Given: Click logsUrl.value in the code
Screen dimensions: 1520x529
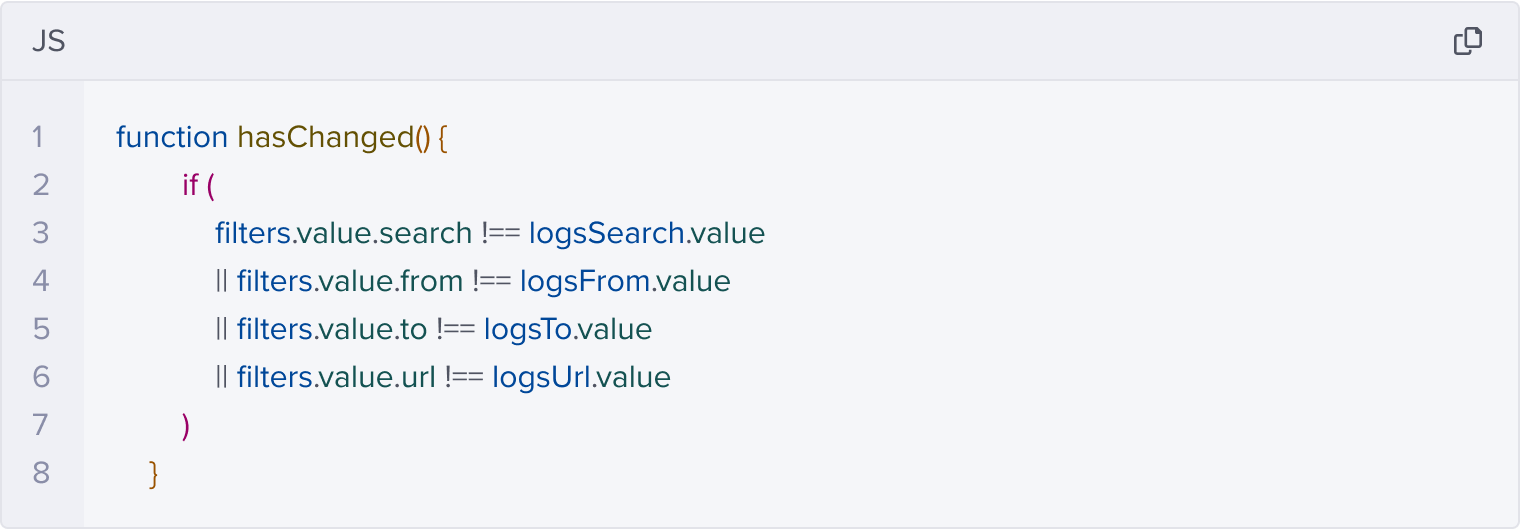Looking at the screenshot, I should click(581, 377).
